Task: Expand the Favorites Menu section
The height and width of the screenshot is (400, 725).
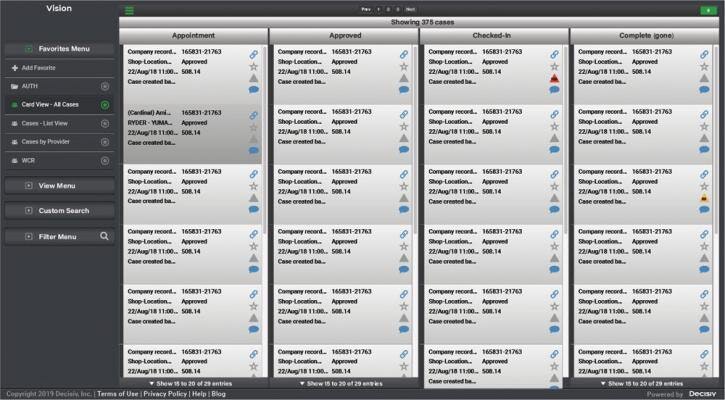Action: [x=59, y=48]
